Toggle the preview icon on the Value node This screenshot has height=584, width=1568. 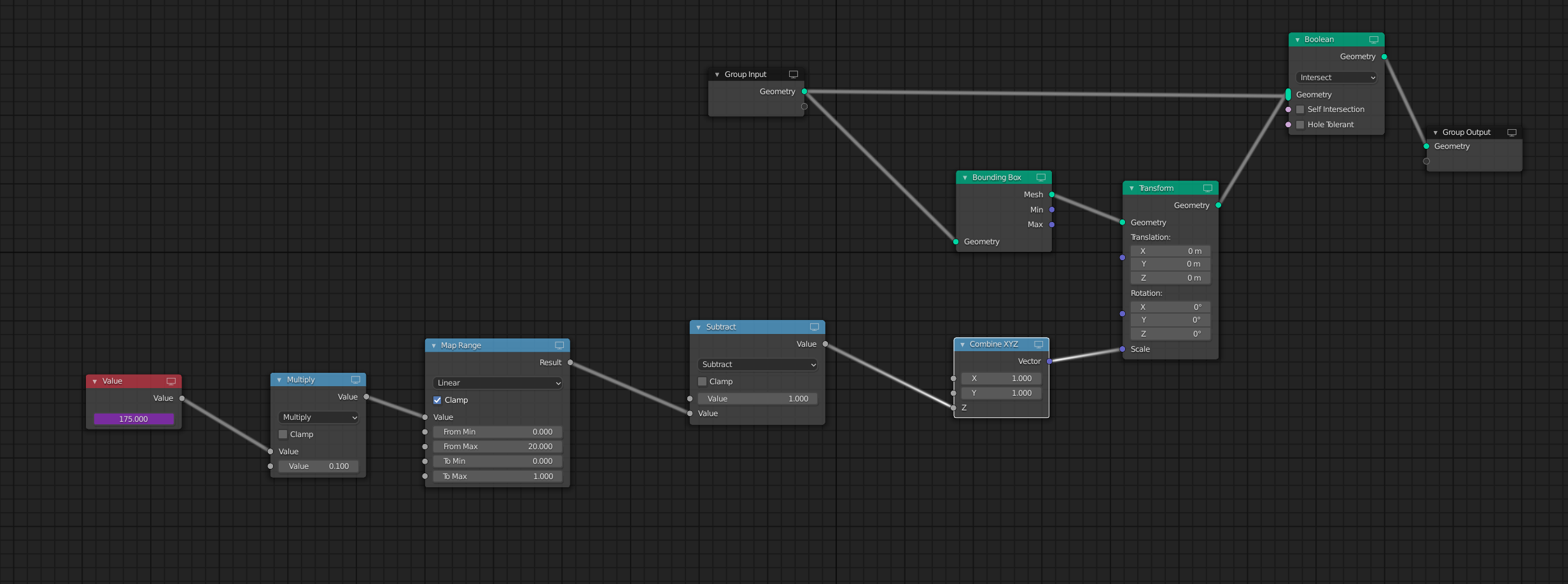[x=171, y=380]
